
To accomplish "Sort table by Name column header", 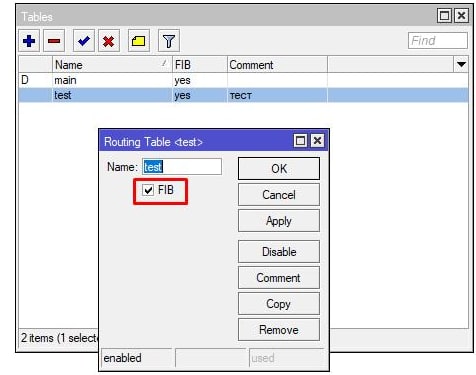I will [112, 65].
